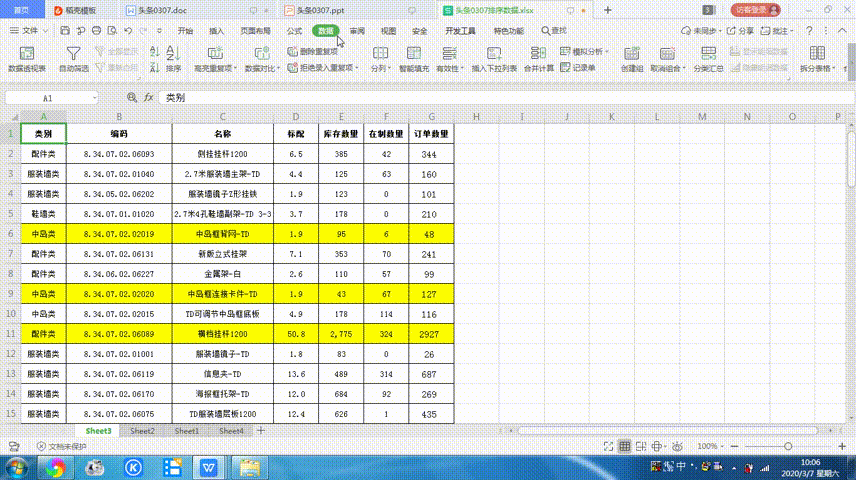This screenshot has width=856, height=480.
Task: Open a new document tab with plus
Action: (x=608, y=10)
